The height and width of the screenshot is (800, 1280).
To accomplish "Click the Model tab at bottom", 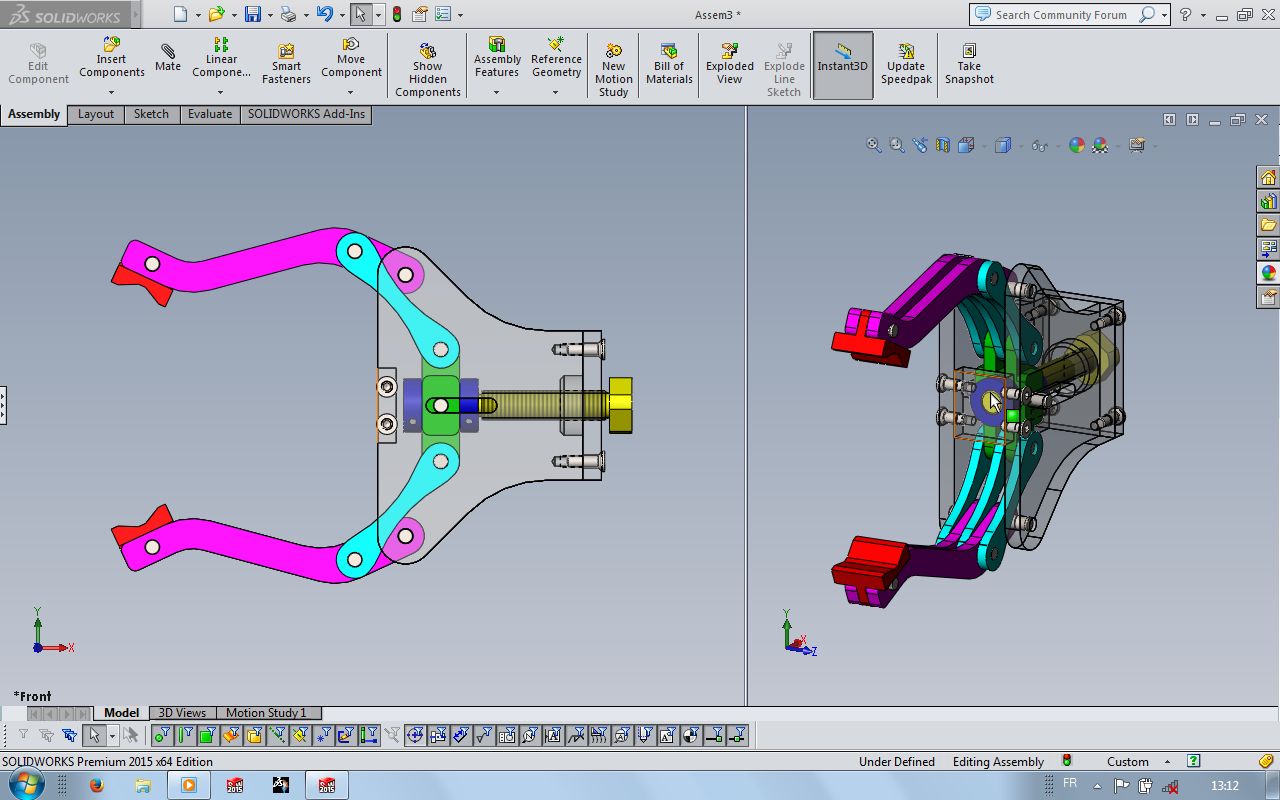I will pos(122,713).
